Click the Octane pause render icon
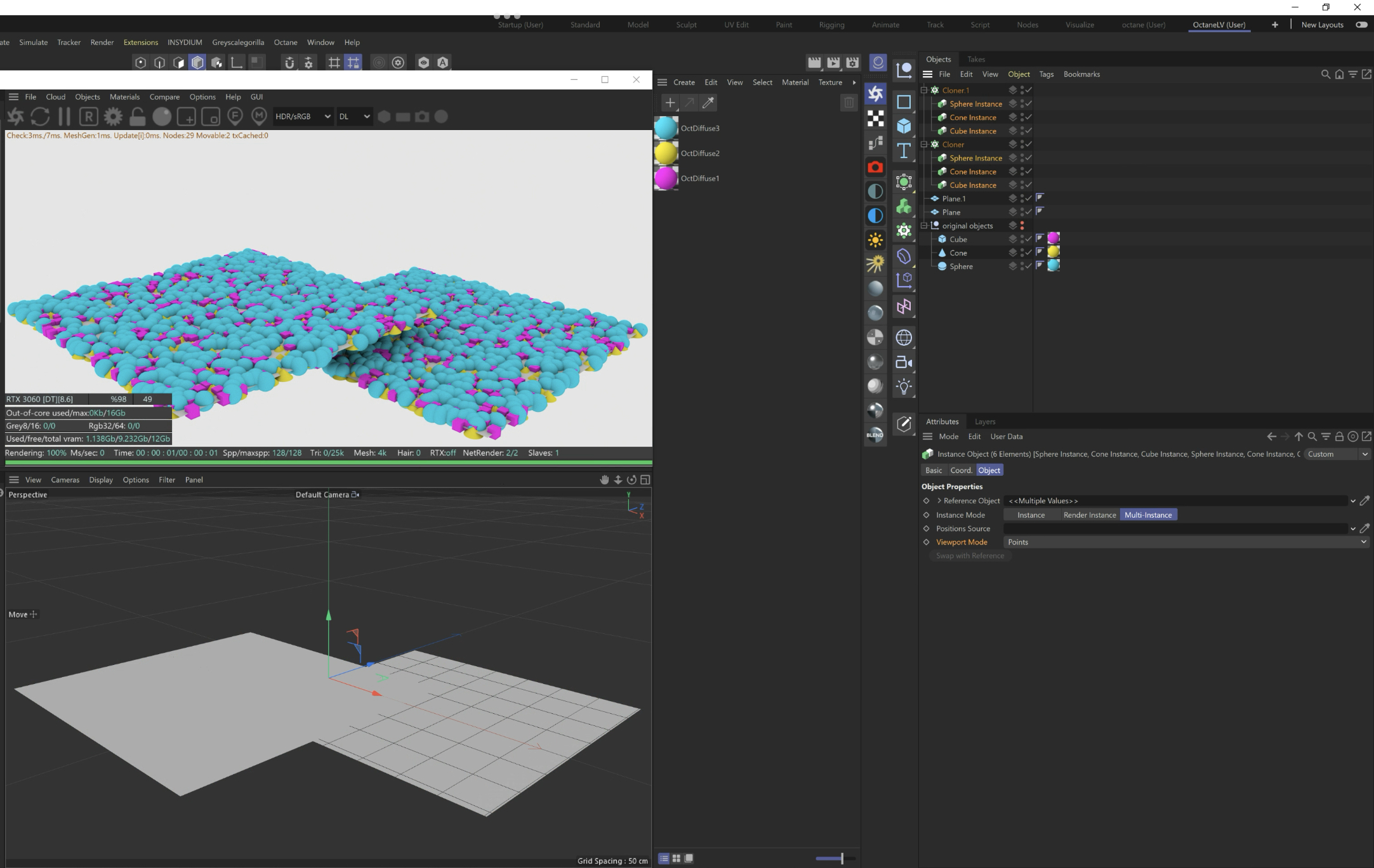The width and height of the screenshot is (1374, 868). tap(64, 117)
